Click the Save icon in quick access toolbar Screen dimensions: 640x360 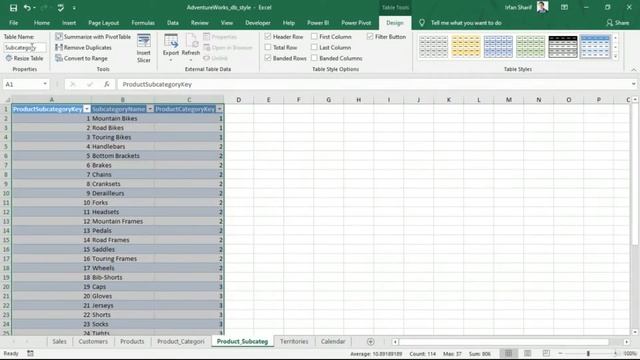click(13, 8)
